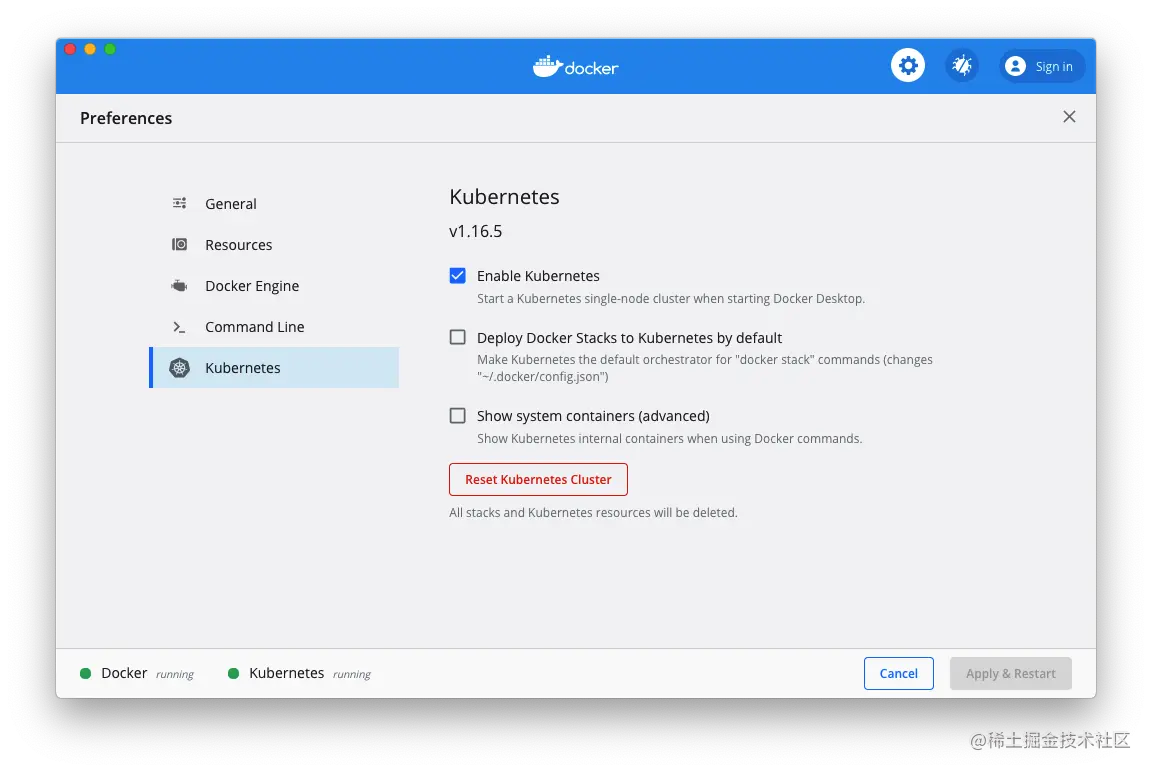Click the macOS red close window button
This screenshot has width=1152, height=772.
(x=71, y=49)
